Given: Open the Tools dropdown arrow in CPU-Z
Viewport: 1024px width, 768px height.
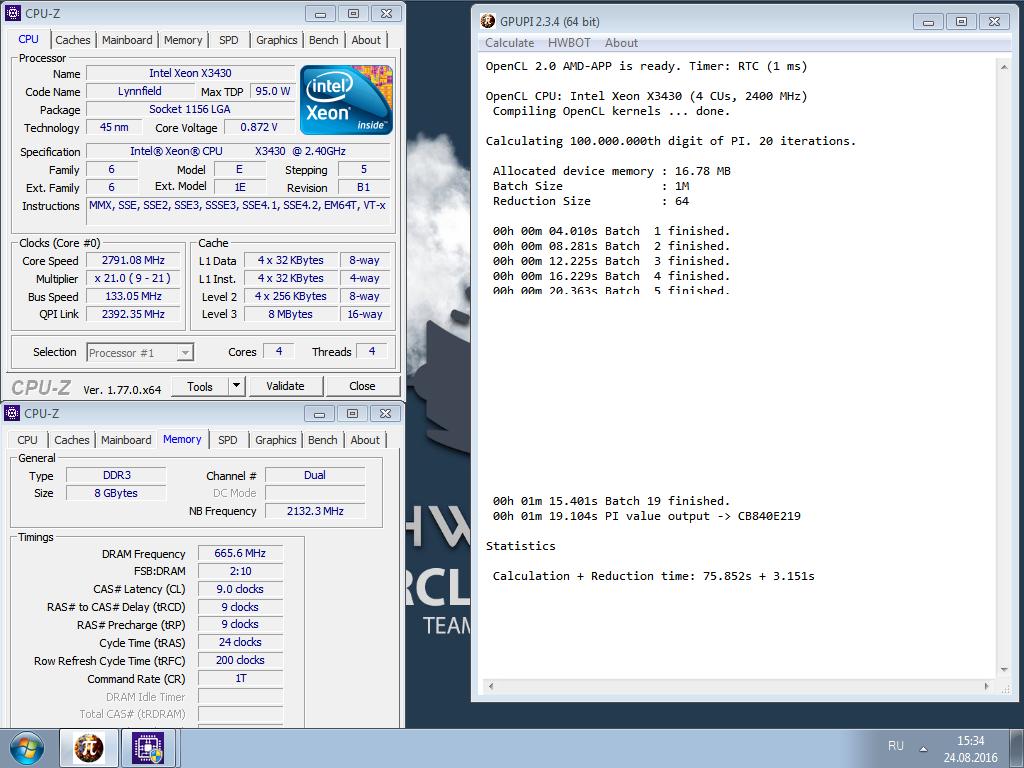Looking at the screenshot, I should point(236,386).
